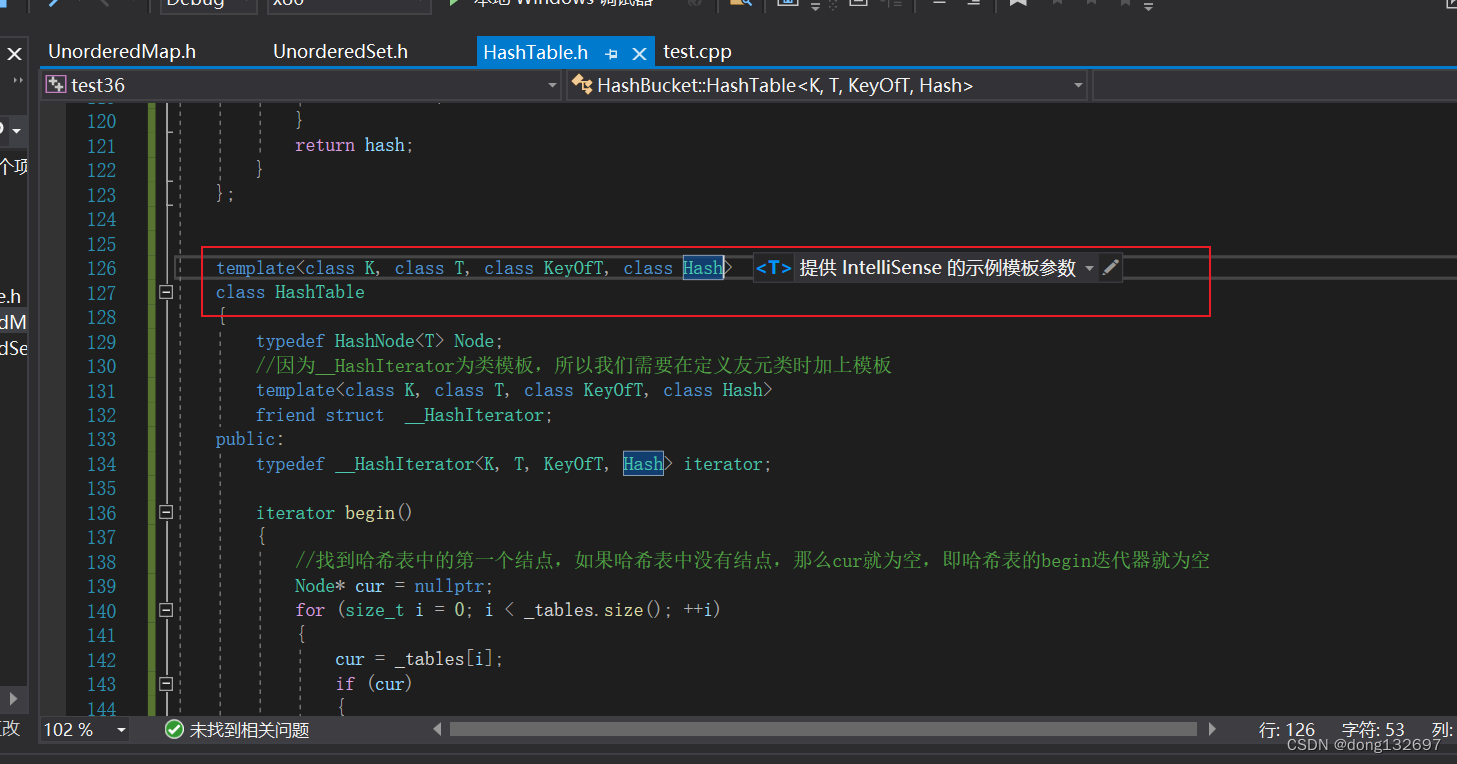Close the left side panel
Image resolution: width=1457 pixels, height=764 pixels.
pos(14,54)
